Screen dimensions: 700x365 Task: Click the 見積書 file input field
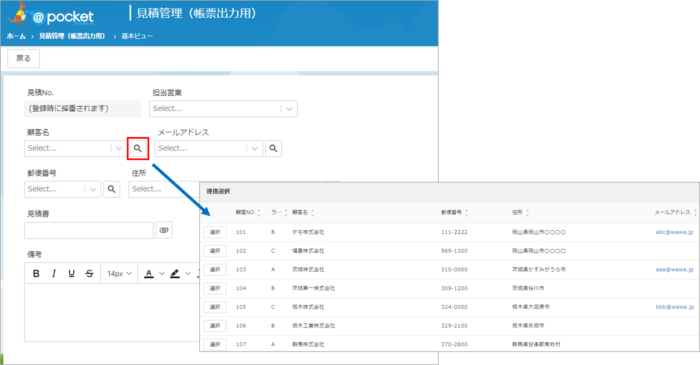pos(89,230)
